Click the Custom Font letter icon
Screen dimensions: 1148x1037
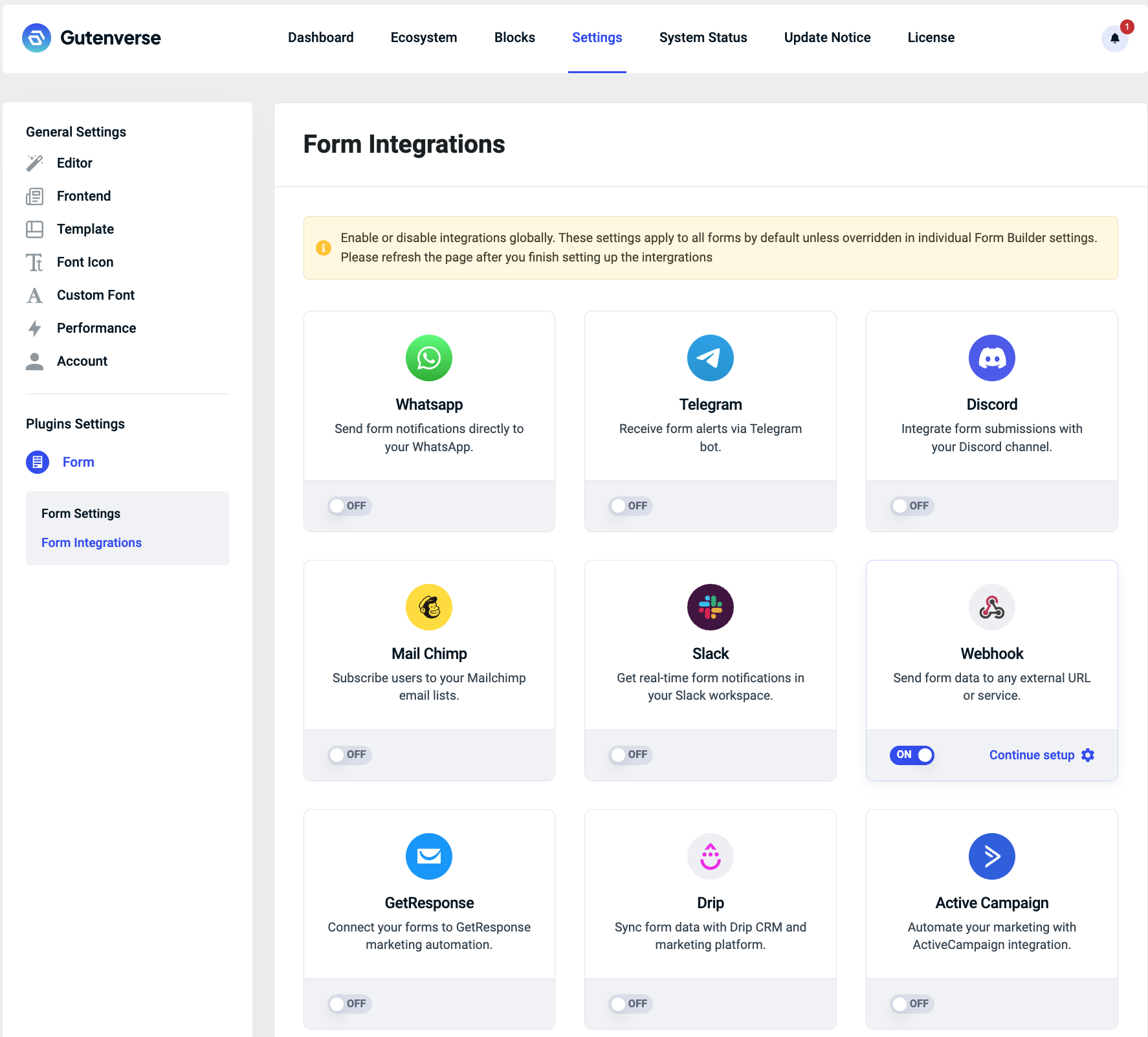point(35,295)
